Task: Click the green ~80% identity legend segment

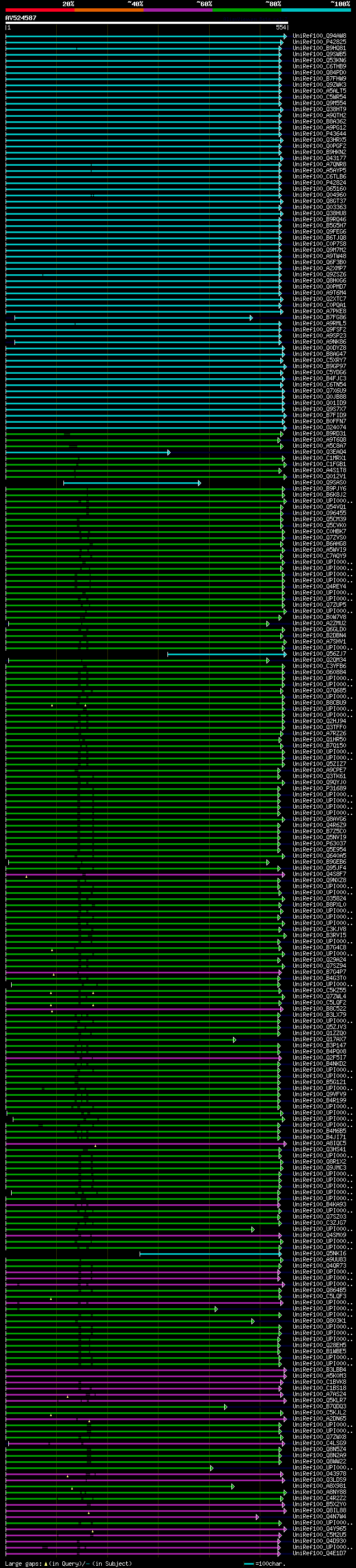Action: [x=247, y=10]
